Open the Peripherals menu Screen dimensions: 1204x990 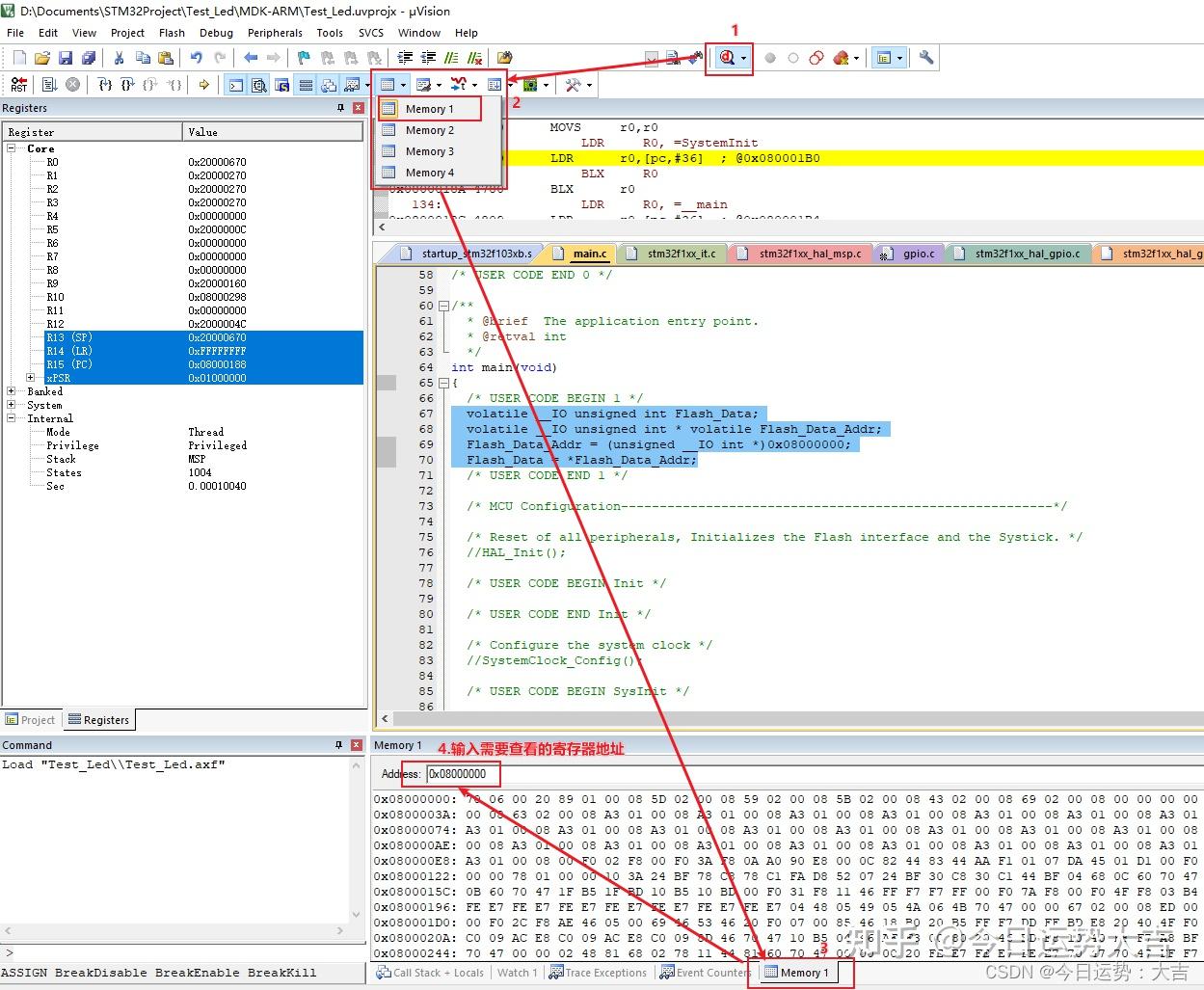pyautogui.click(x=275, y=33)
